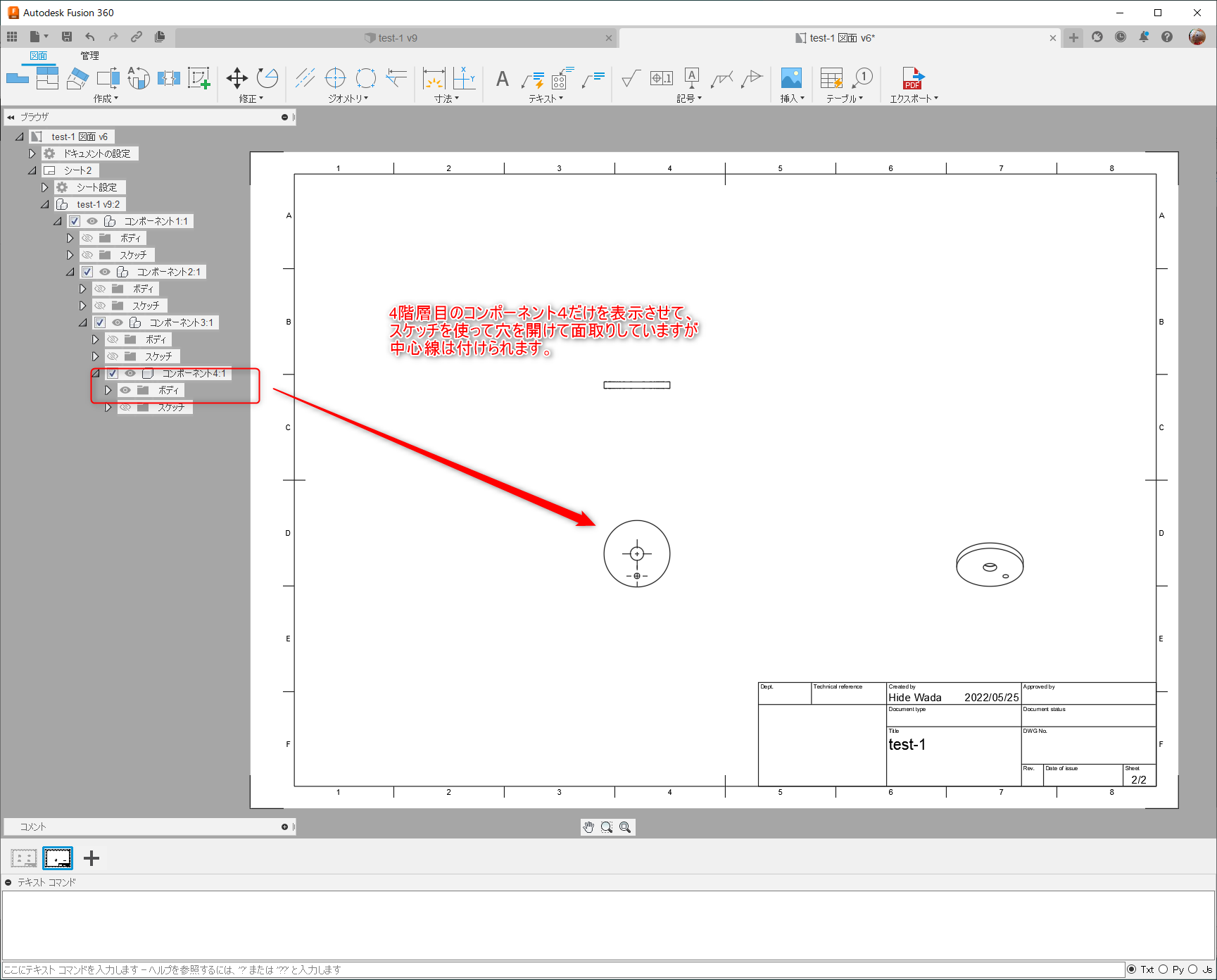The height and width of the screenshot is (980, 1217).
Task: Open the エクスポート menu
Action: [914, 99]
